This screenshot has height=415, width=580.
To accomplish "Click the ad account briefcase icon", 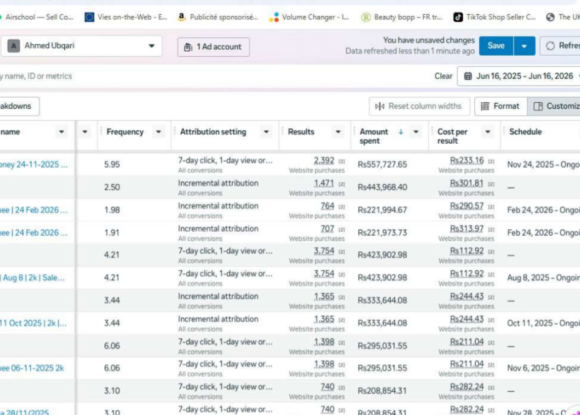I will pos(188,47).
